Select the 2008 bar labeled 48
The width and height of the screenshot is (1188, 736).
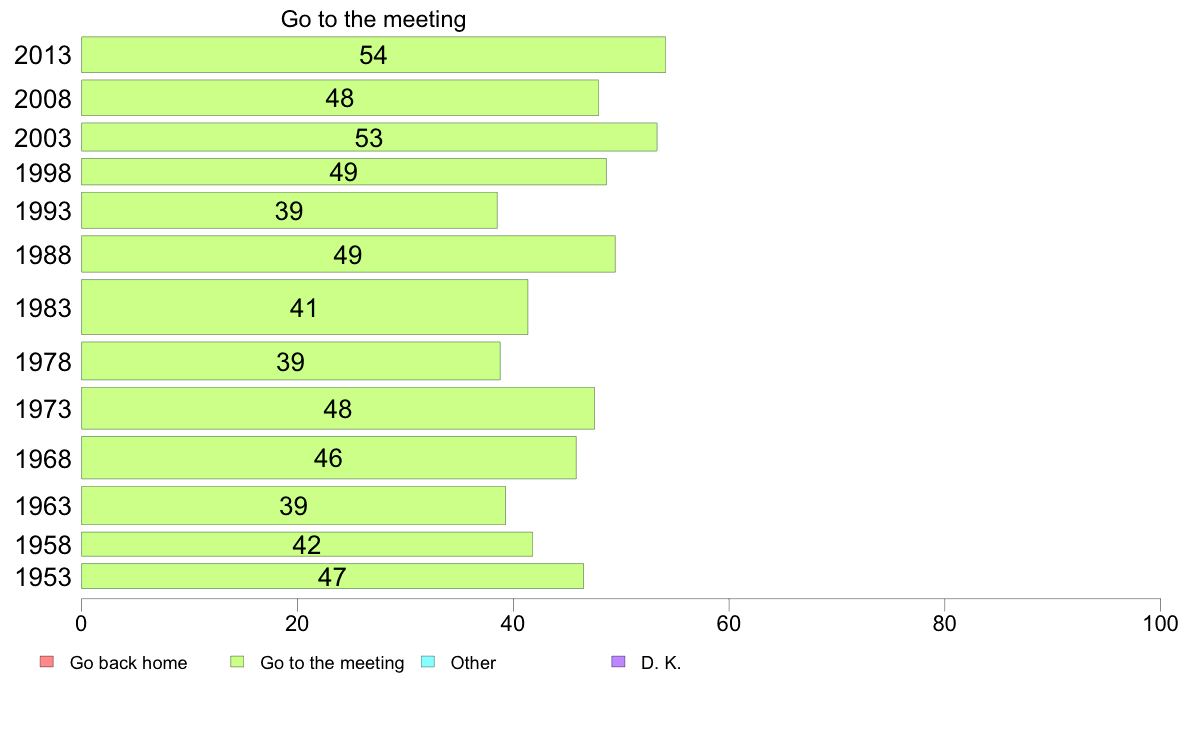click(339, 98)
